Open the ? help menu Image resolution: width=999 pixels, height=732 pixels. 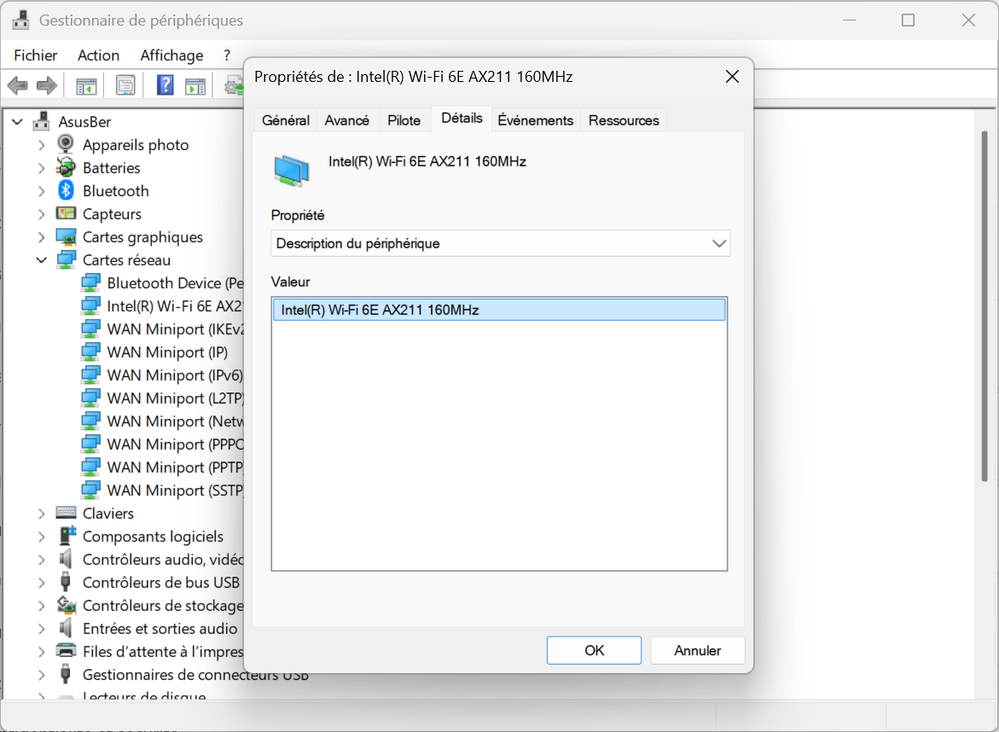(x=227, y=55)
